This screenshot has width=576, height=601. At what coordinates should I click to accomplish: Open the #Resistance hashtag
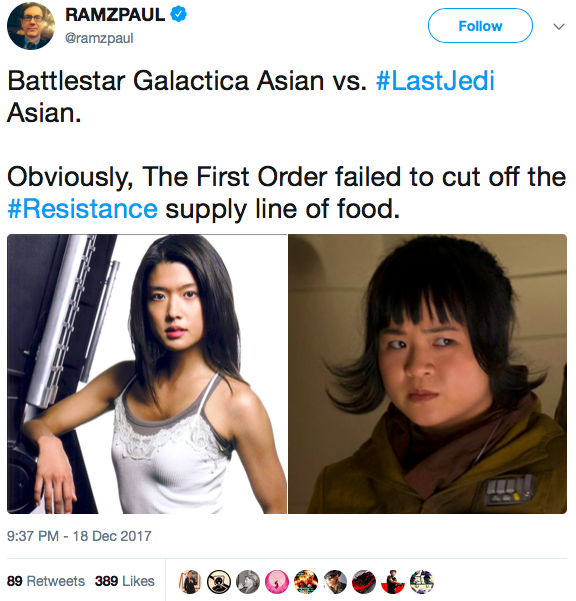click(82, 209)
